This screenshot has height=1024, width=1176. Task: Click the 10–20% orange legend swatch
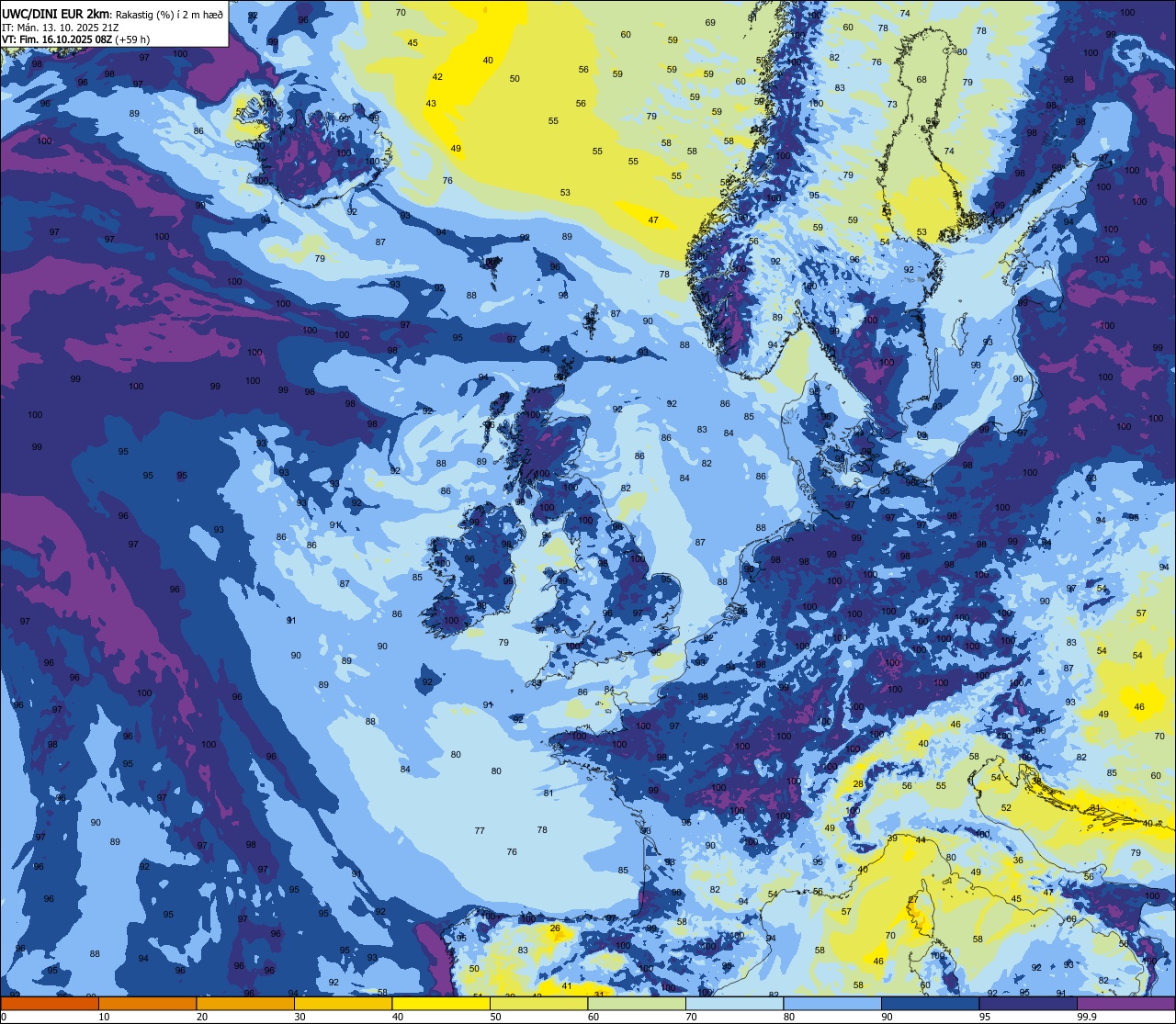147,1003
